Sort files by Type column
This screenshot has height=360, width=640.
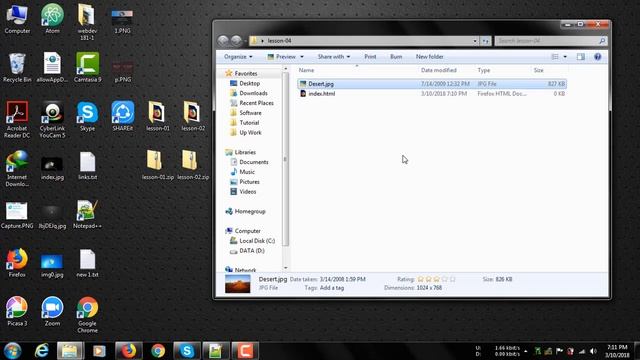[x=484, y=70]
